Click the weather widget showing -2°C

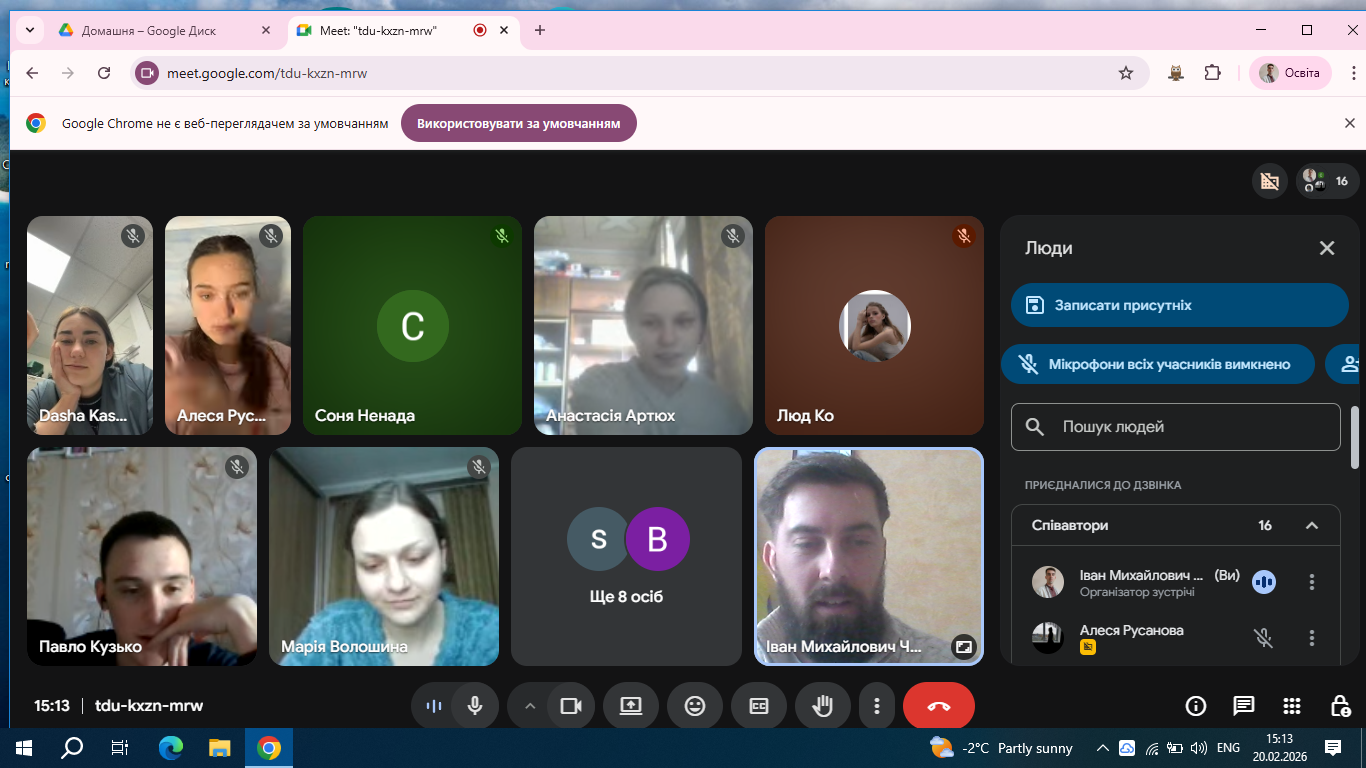pyautogui.click(x=1001, y=748)
